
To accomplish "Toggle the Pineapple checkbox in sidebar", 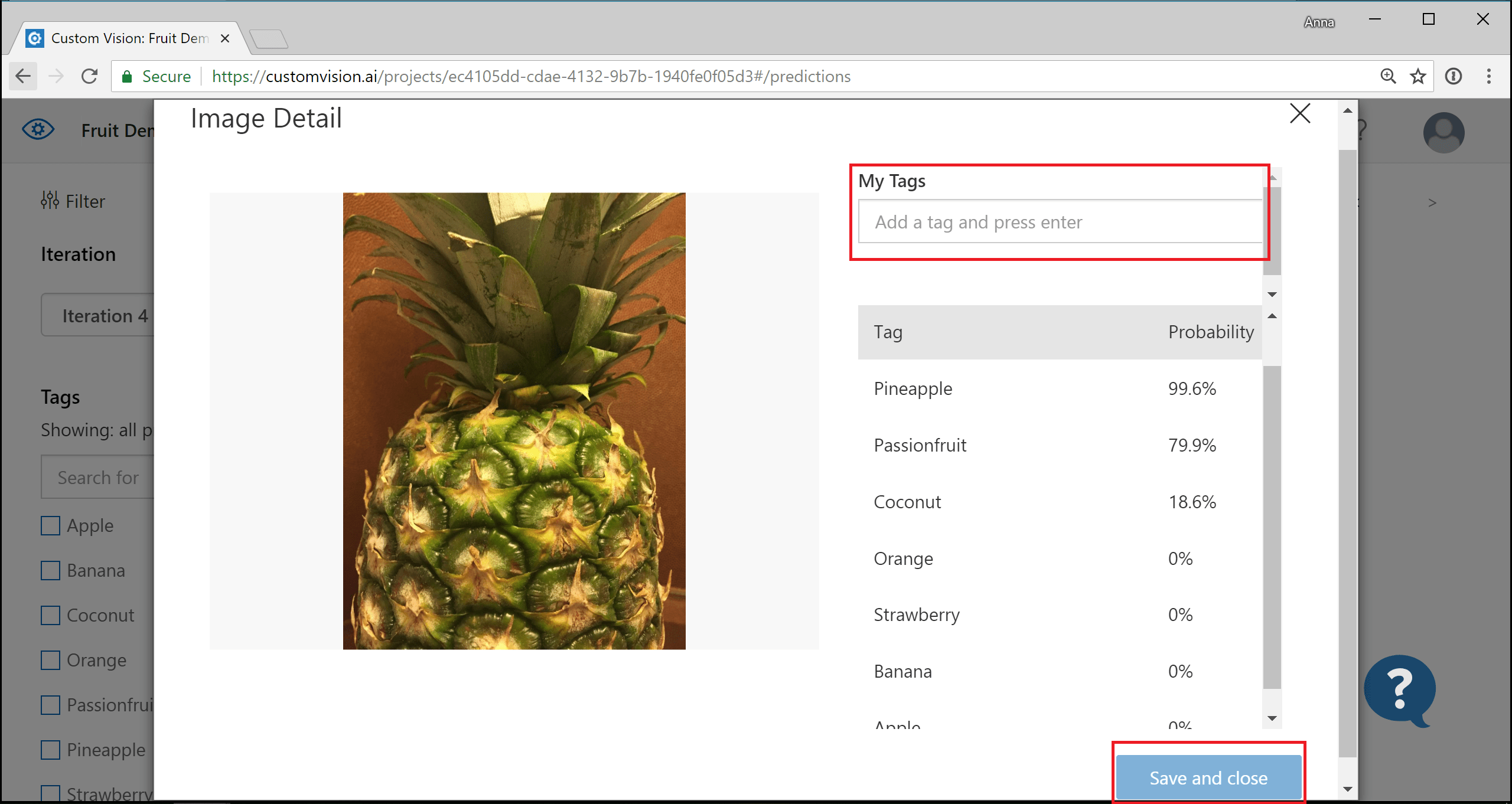I will tap(51, 749).
